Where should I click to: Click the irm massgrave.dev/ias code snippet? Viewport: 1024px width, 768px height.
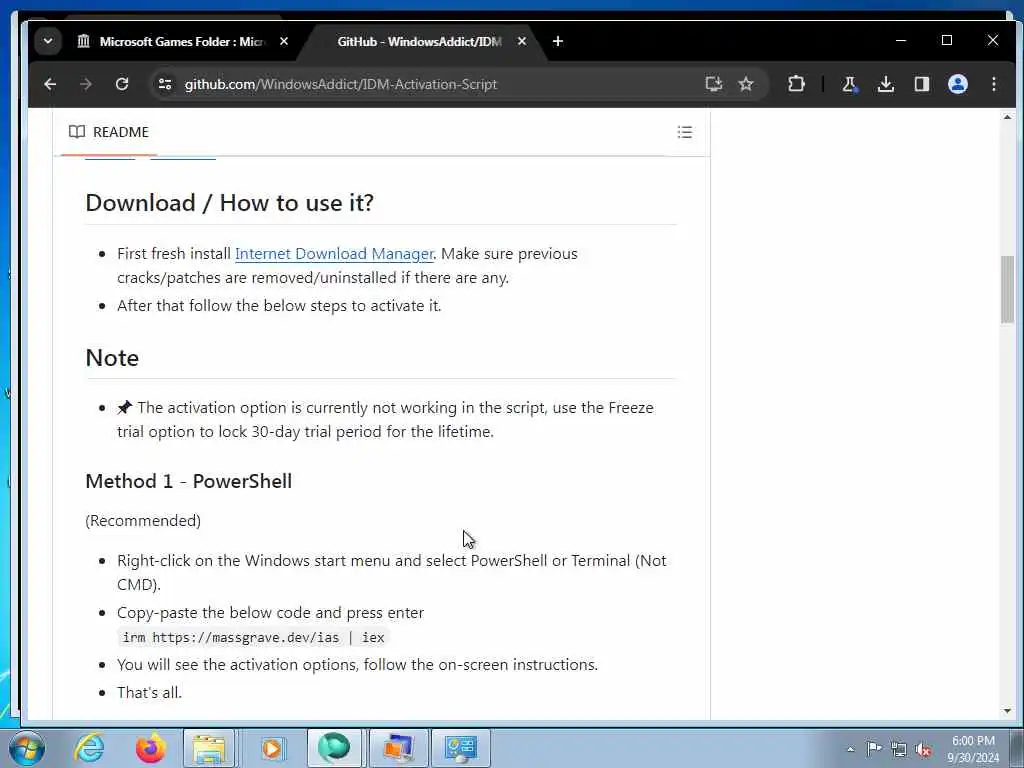point(253,637)
